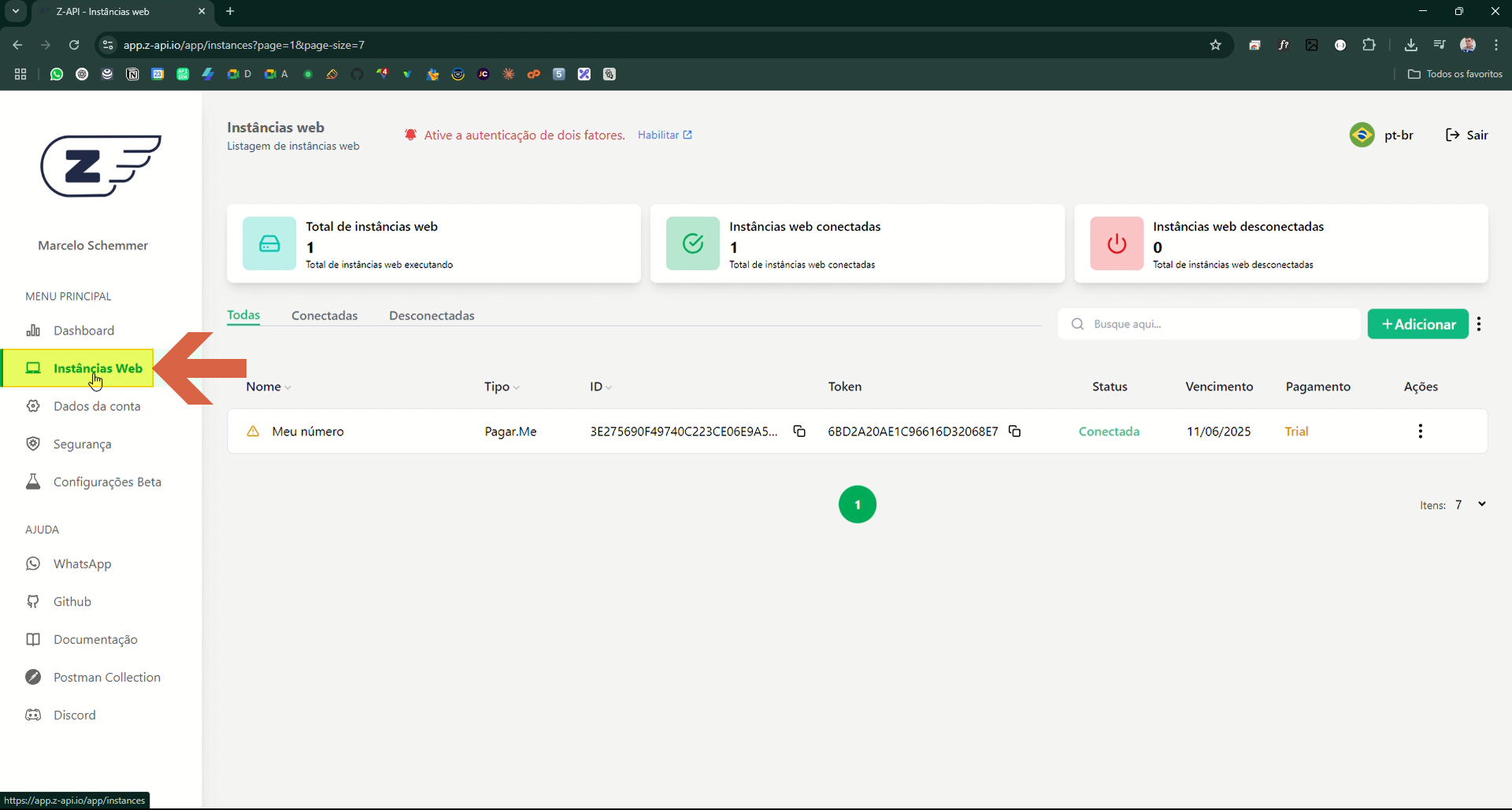
Task: Open Instâncias Web menu item
Action: [x=78, y=368]
